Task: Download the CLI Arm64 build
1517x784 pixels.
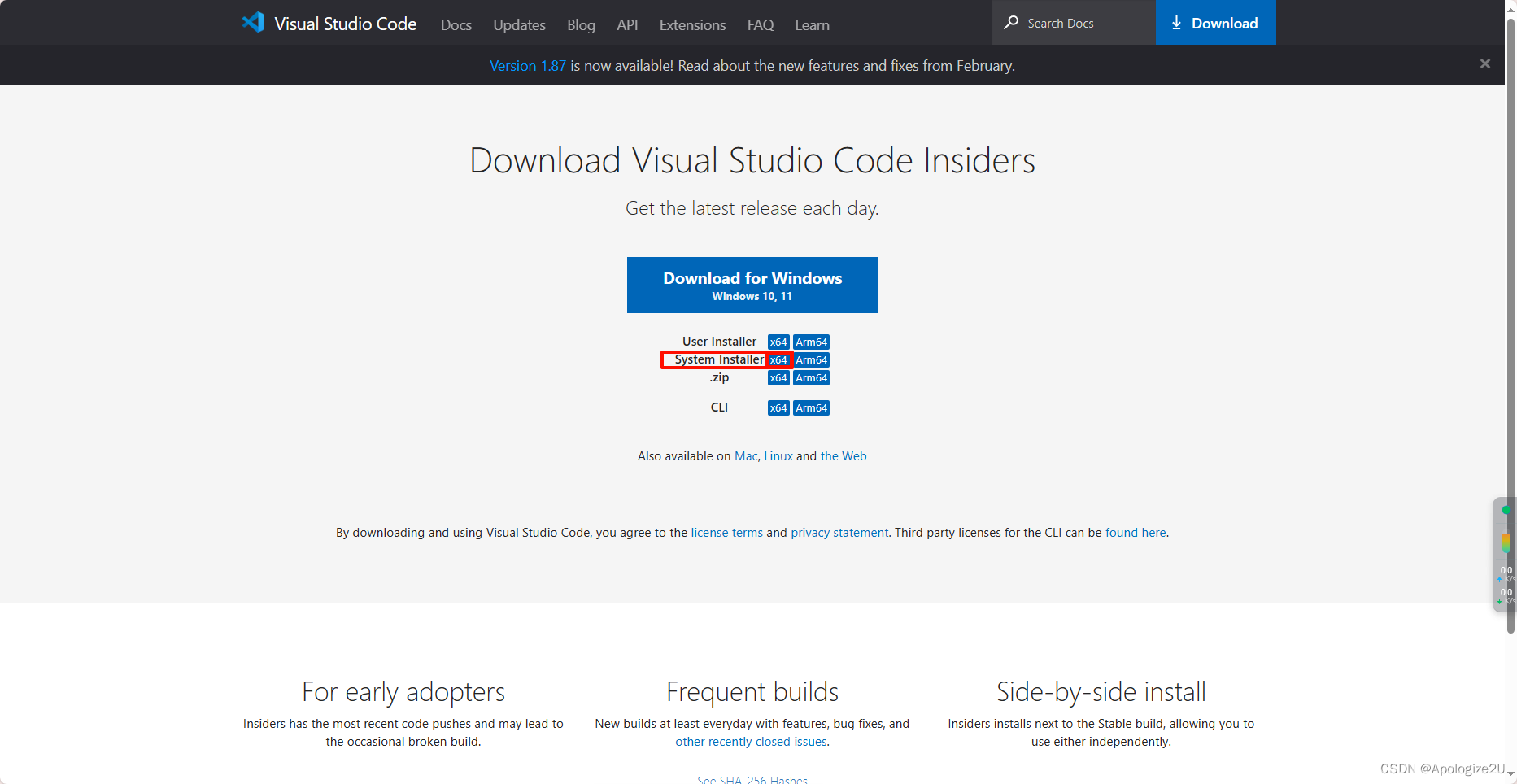Action: tap(811, 407)
